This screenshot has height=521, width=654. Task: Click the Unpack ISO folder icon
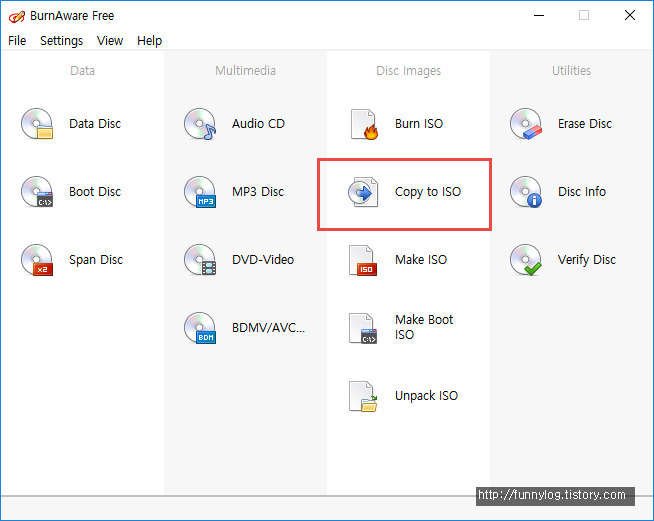click(363, 396)
